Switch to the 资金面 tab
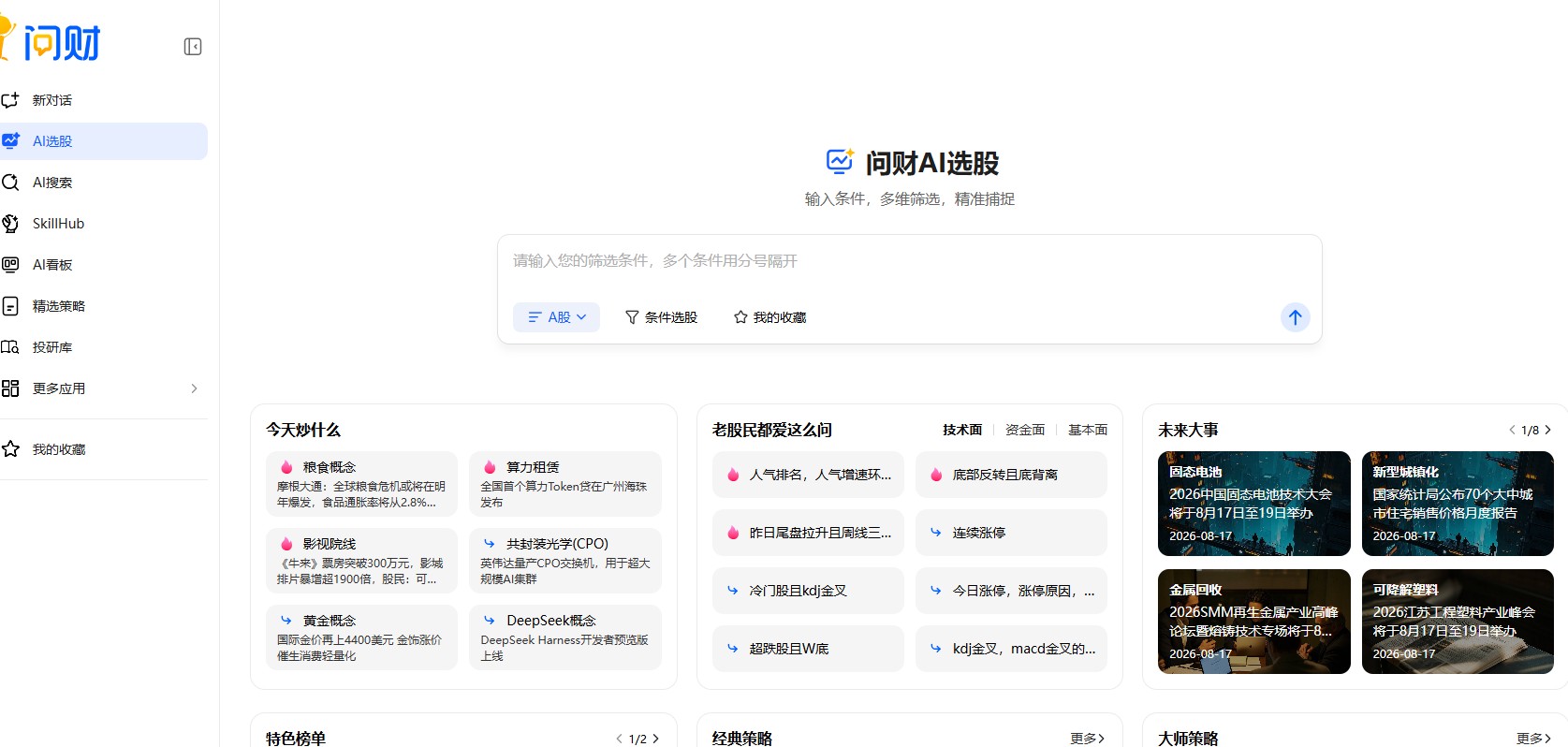The height and width of the screenshot is (747, 1568). coord(1025,431)
